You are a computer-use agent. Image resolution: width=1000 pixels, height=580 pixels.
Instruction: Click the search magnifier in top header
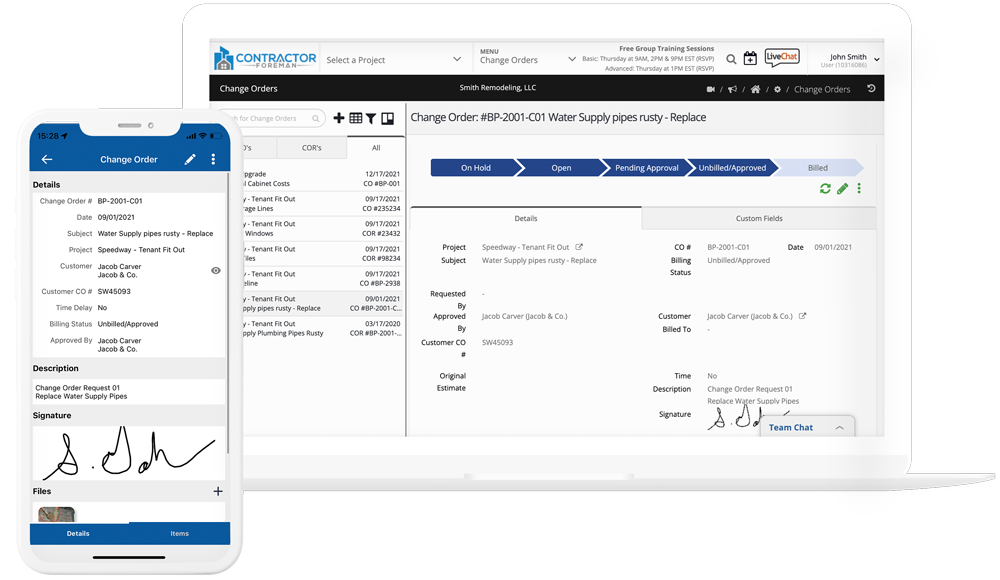click(731, 59)
